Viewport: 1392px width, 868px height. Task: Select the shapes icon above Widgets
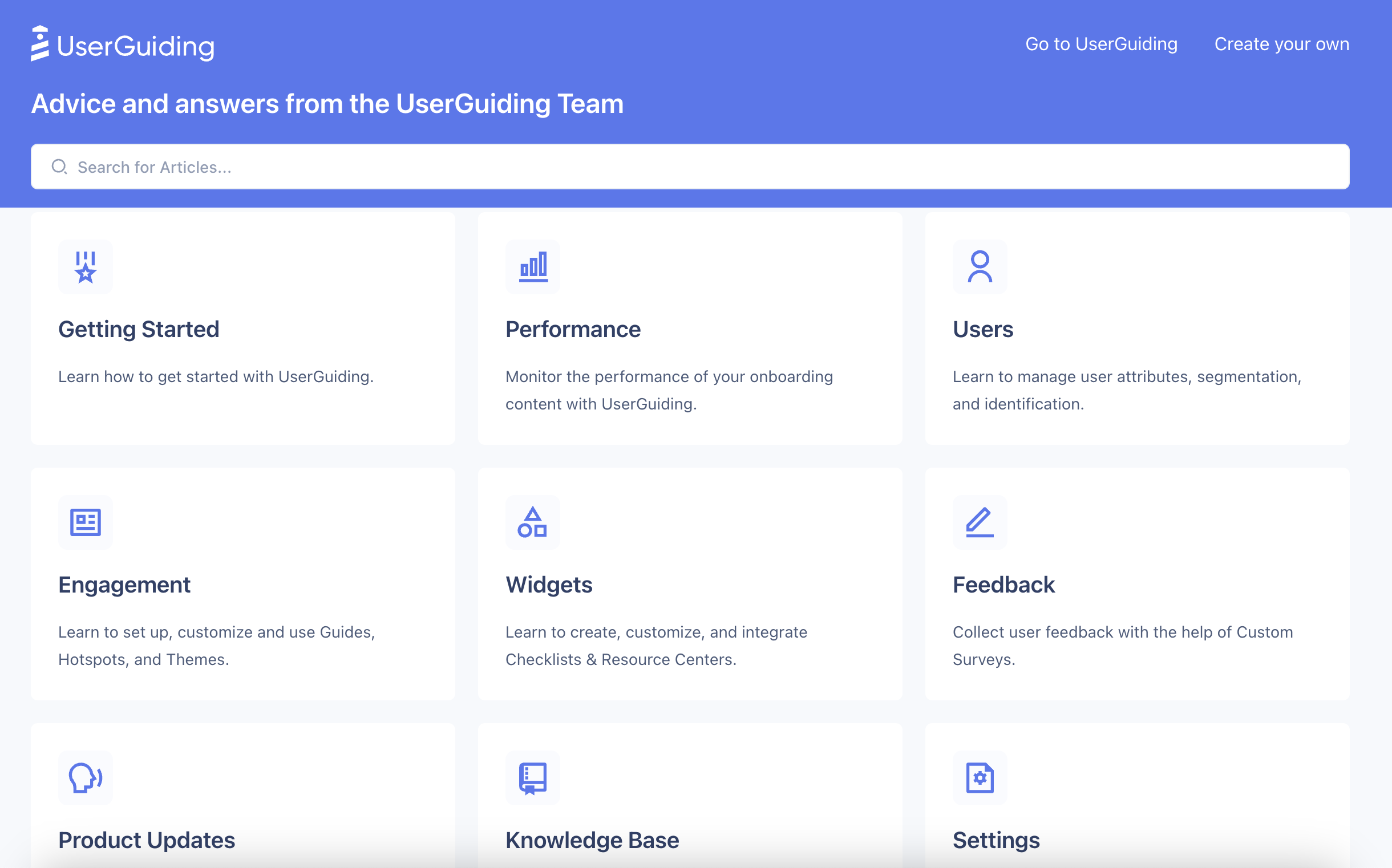pyautogui.click(x=532, y=522)
